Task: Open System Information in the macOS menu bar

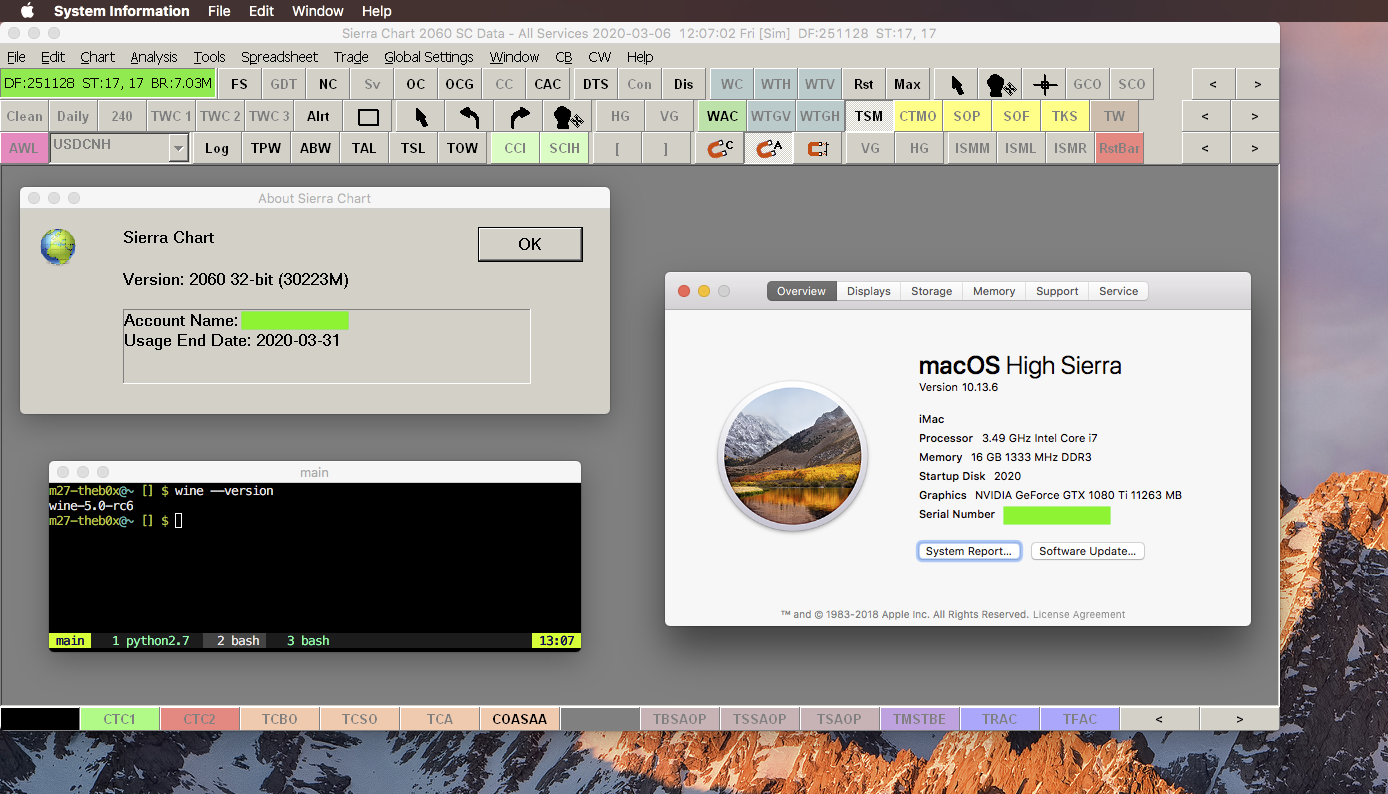Action: [x=122, y=11]
